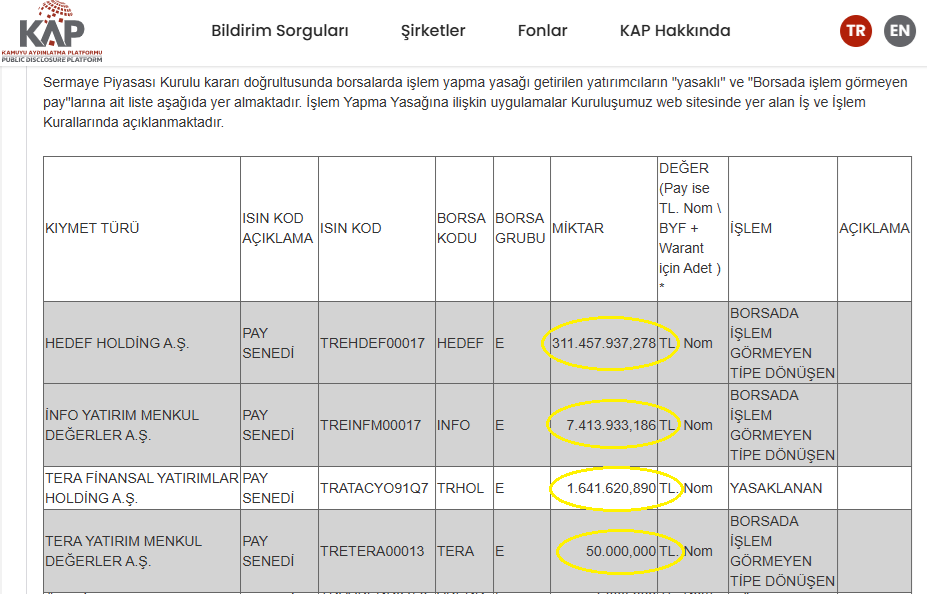Image resolution: width=927 pixels, height=594 pixels.
Task: Select HEDEF HOLDİNG A.Ş. cell
Action: point(142,343)
